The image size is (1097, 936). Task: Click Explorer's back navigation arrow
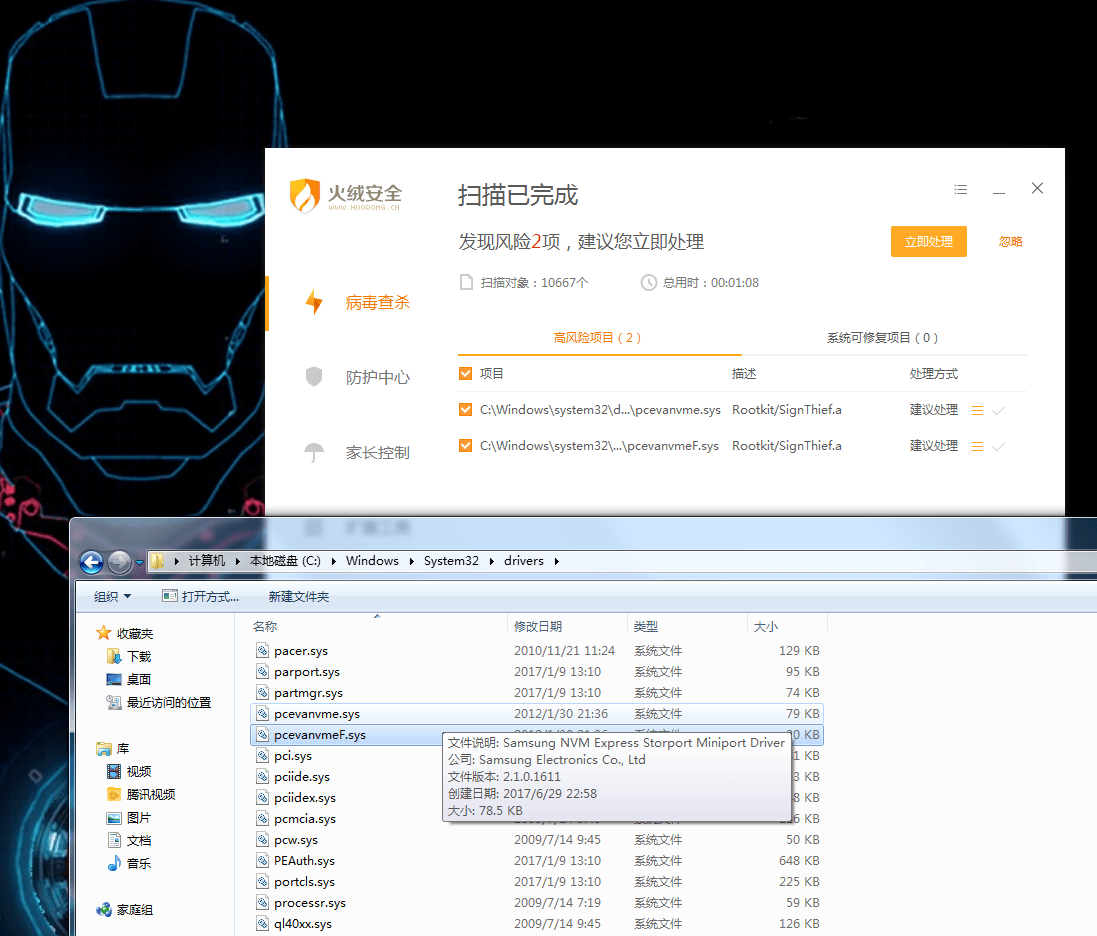(x=91, y=561)
